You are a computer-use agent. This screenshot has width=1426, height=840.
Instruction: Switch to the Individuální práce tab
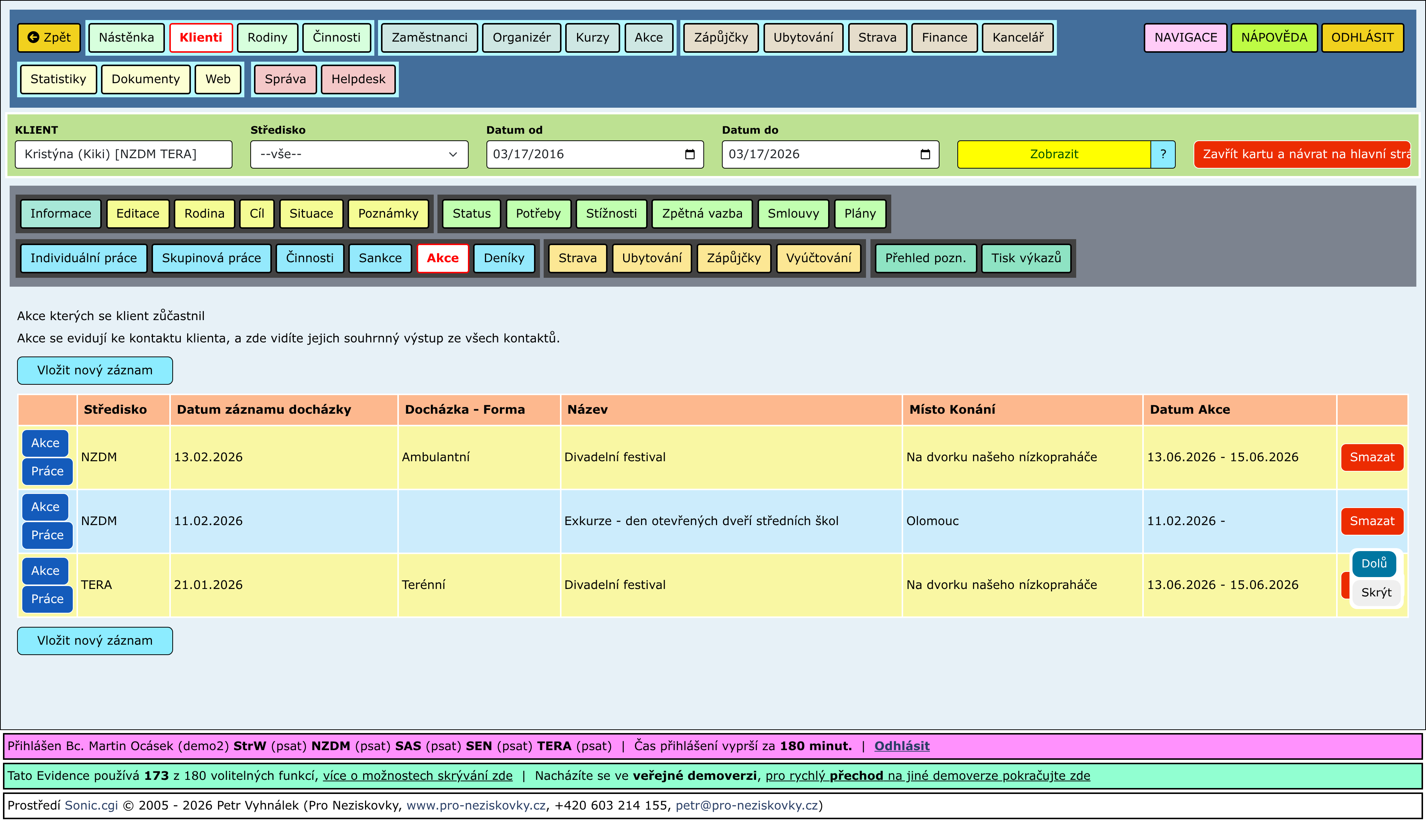pos(83,258)
